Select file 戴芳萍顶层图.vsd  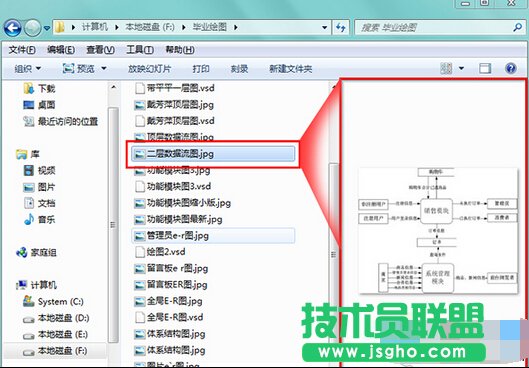174,121
